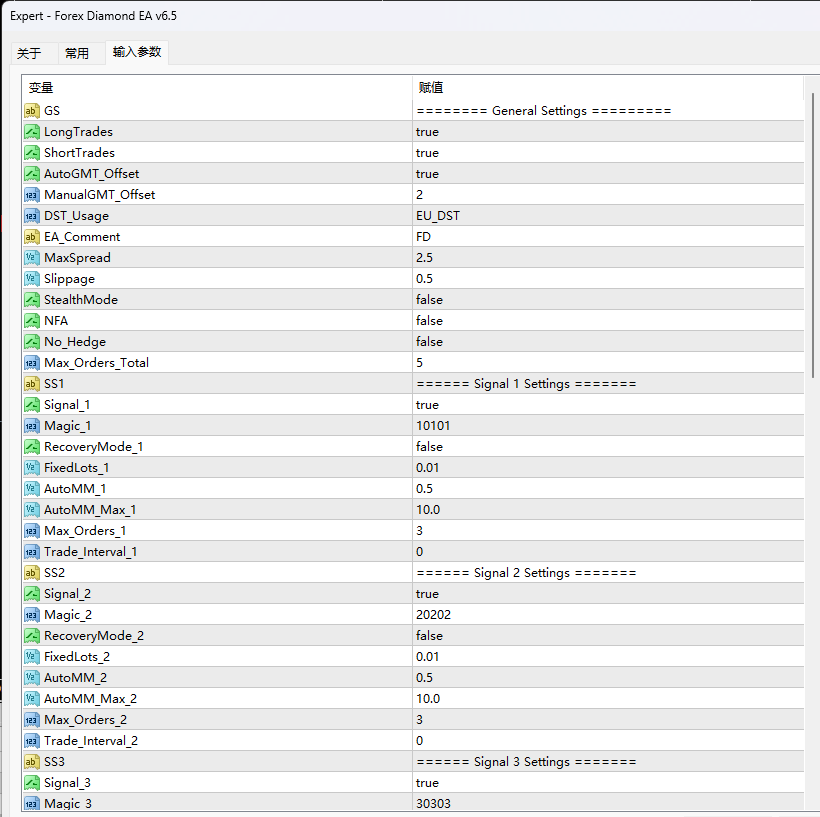Click the bool icon beside ShortTrades
This screenshot has width=820, height=817.
pos(31,153)
